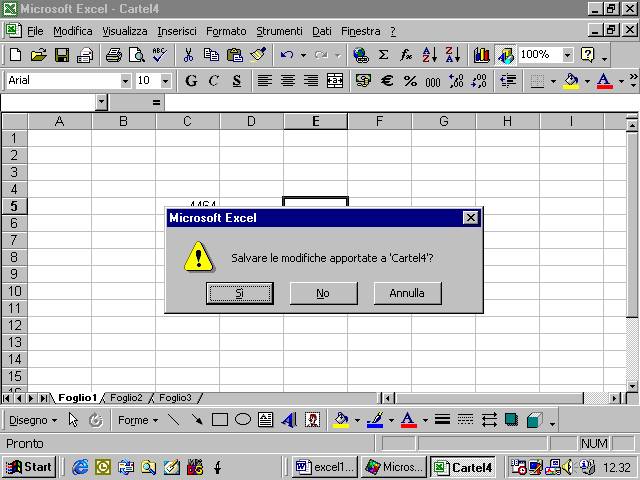Expand formatting toolbar More Buttons chevron
This screenshot has width=640, height=480.
click(x=633, y=80)
